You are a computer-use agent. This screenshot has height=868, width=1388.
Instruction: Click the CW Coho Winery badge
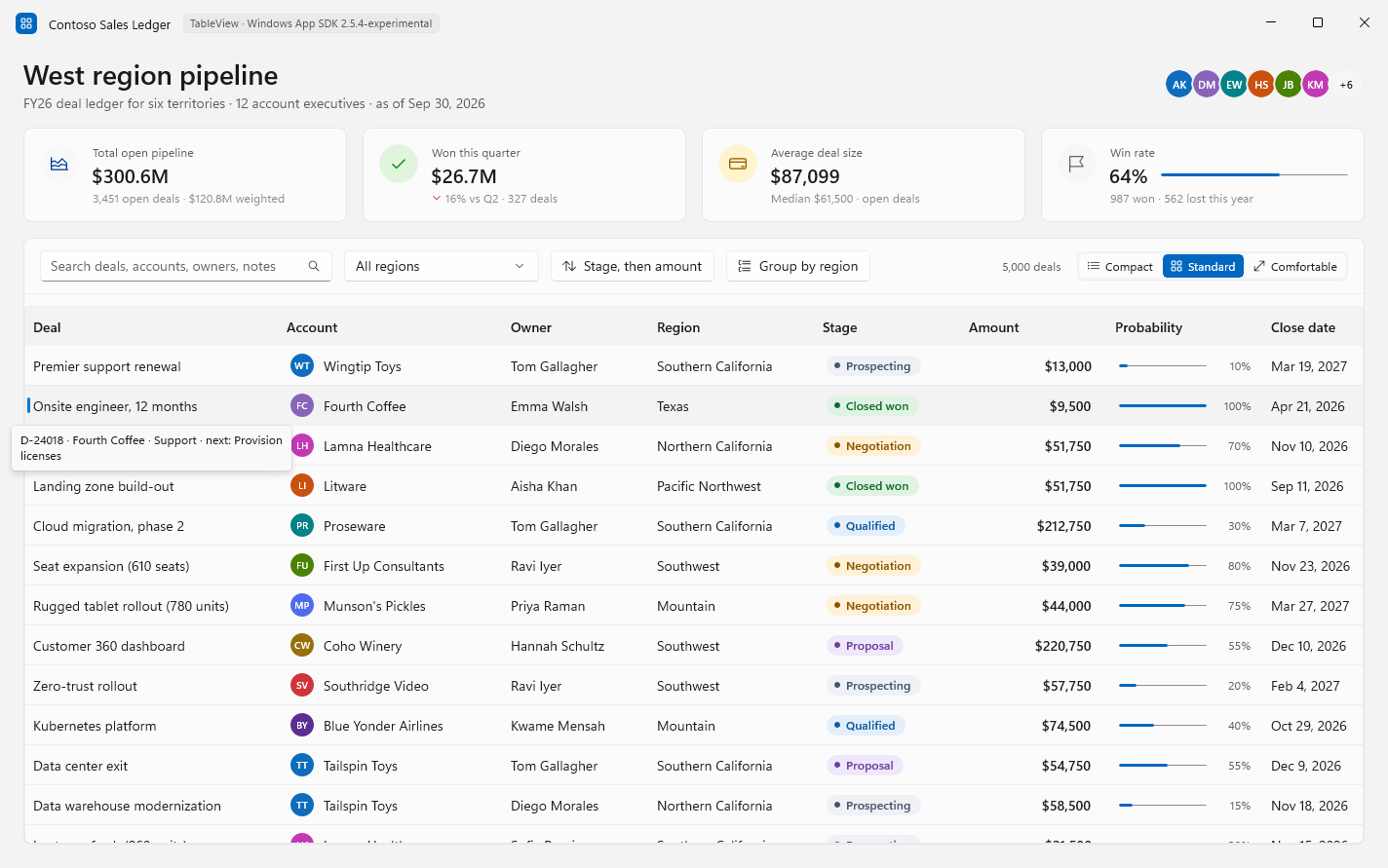pyautogui.click(x=302, y=646)
